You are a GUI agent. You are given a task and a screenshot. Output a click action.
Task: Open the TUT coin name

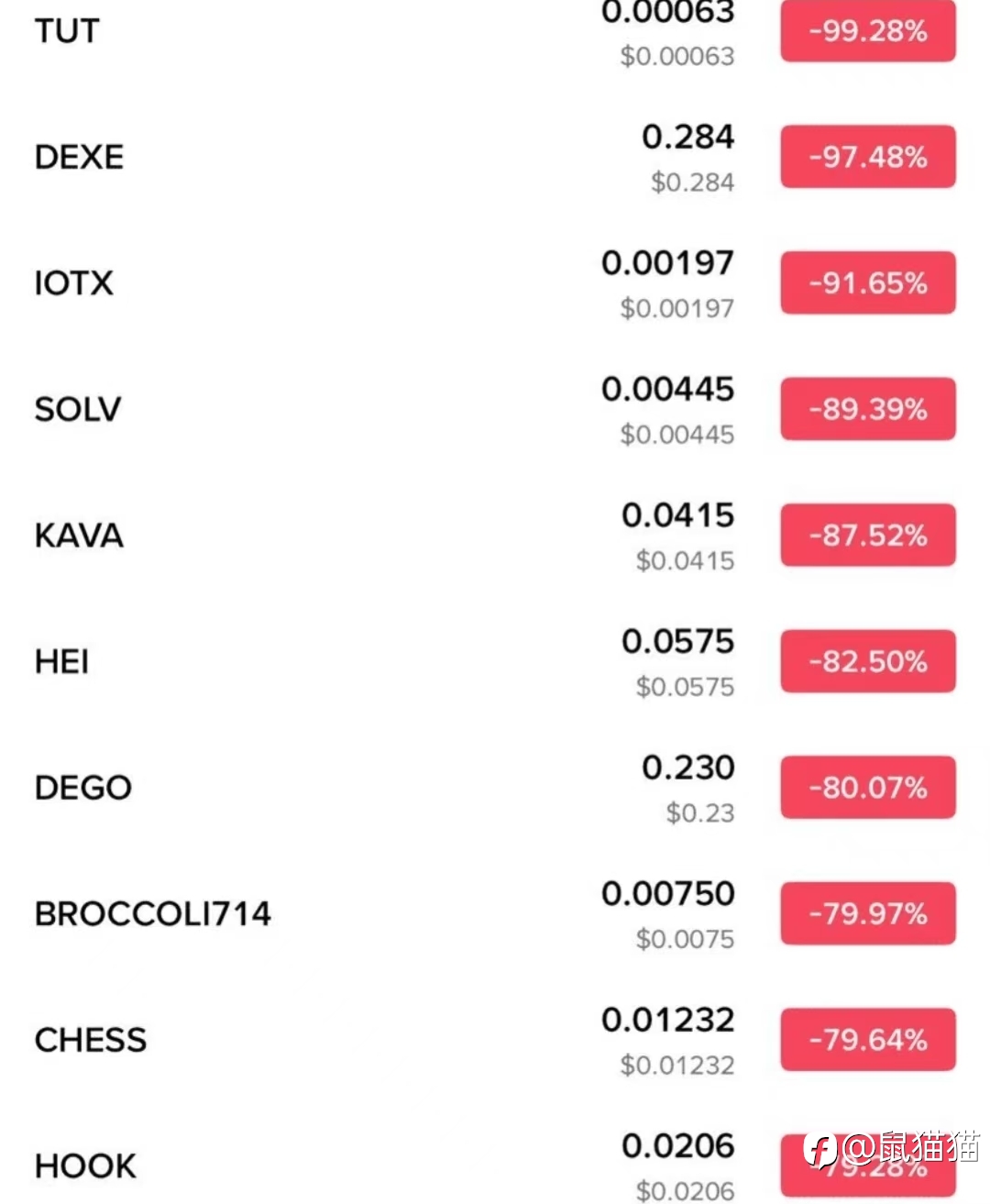point(67,31)
